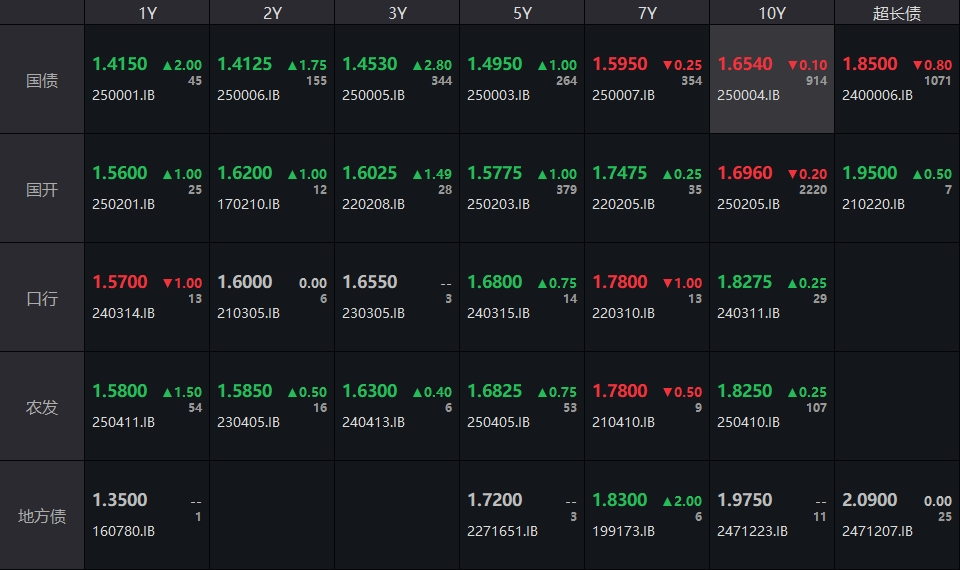The height and width of the screenshot is (570, 960).
Task: Select the 国债 row label
Action: [42, 80]
